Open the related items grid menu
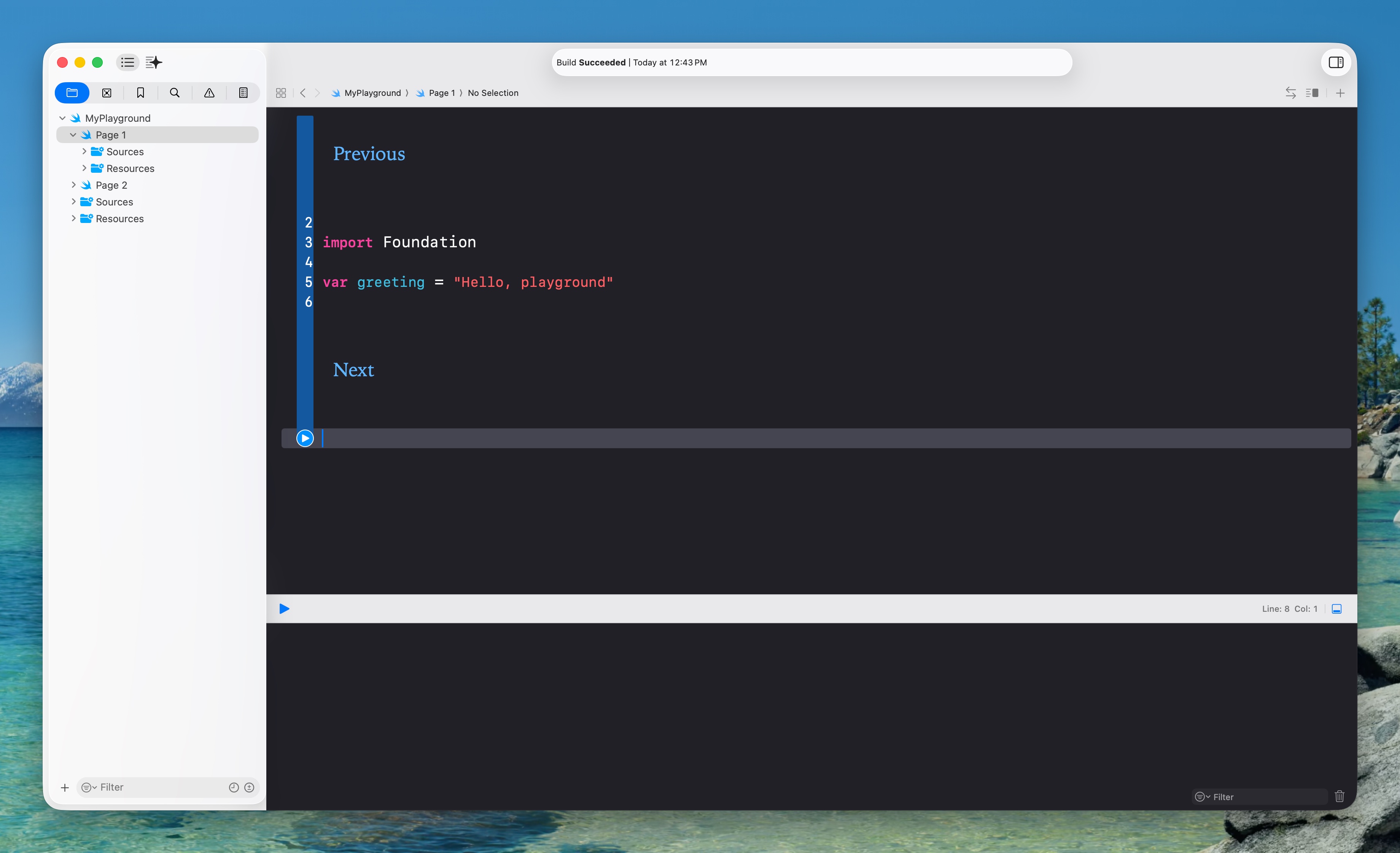Image resolution: width=1400 pixels, height=853 pixels. coord(281,93)
